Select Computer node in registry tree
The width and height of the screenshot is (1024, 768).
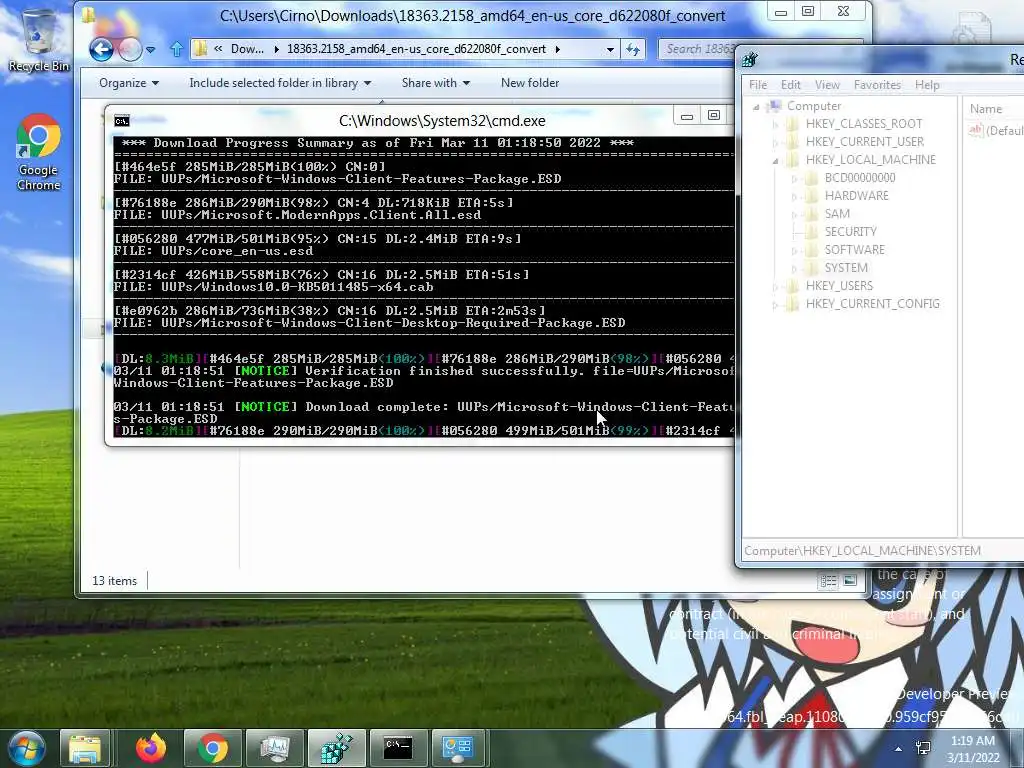814,106
